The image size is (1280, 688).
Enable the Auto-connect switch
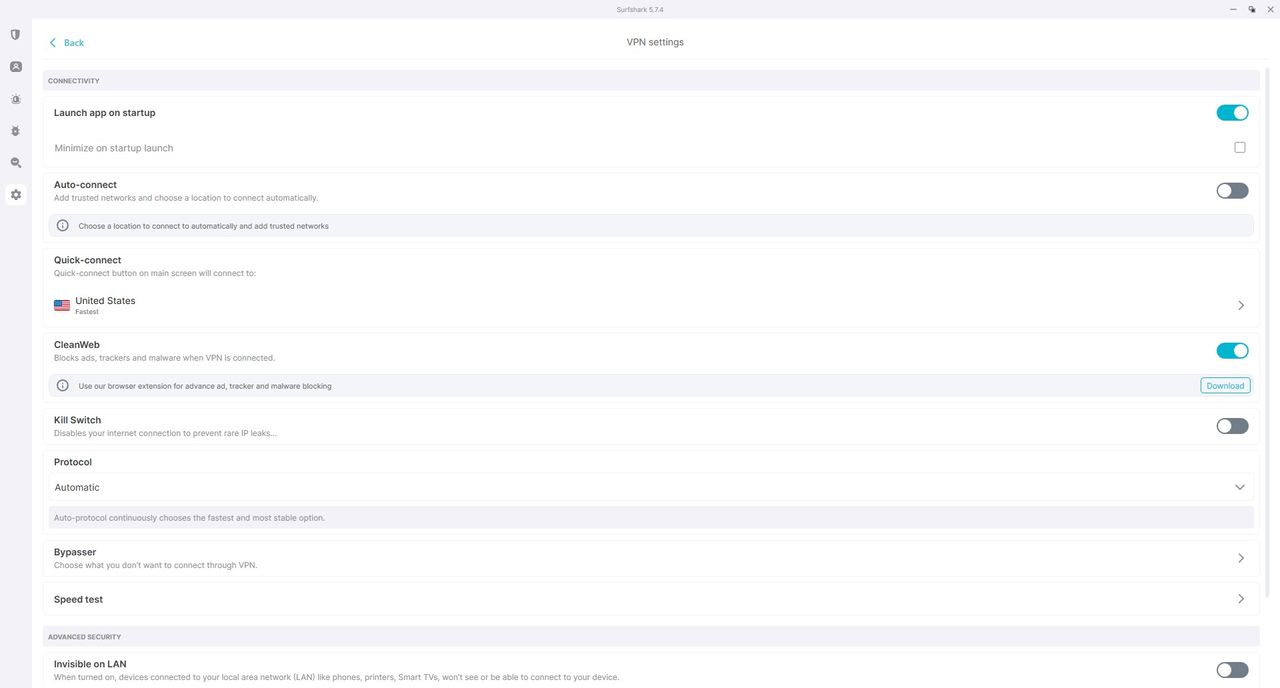pos(1232,191)
